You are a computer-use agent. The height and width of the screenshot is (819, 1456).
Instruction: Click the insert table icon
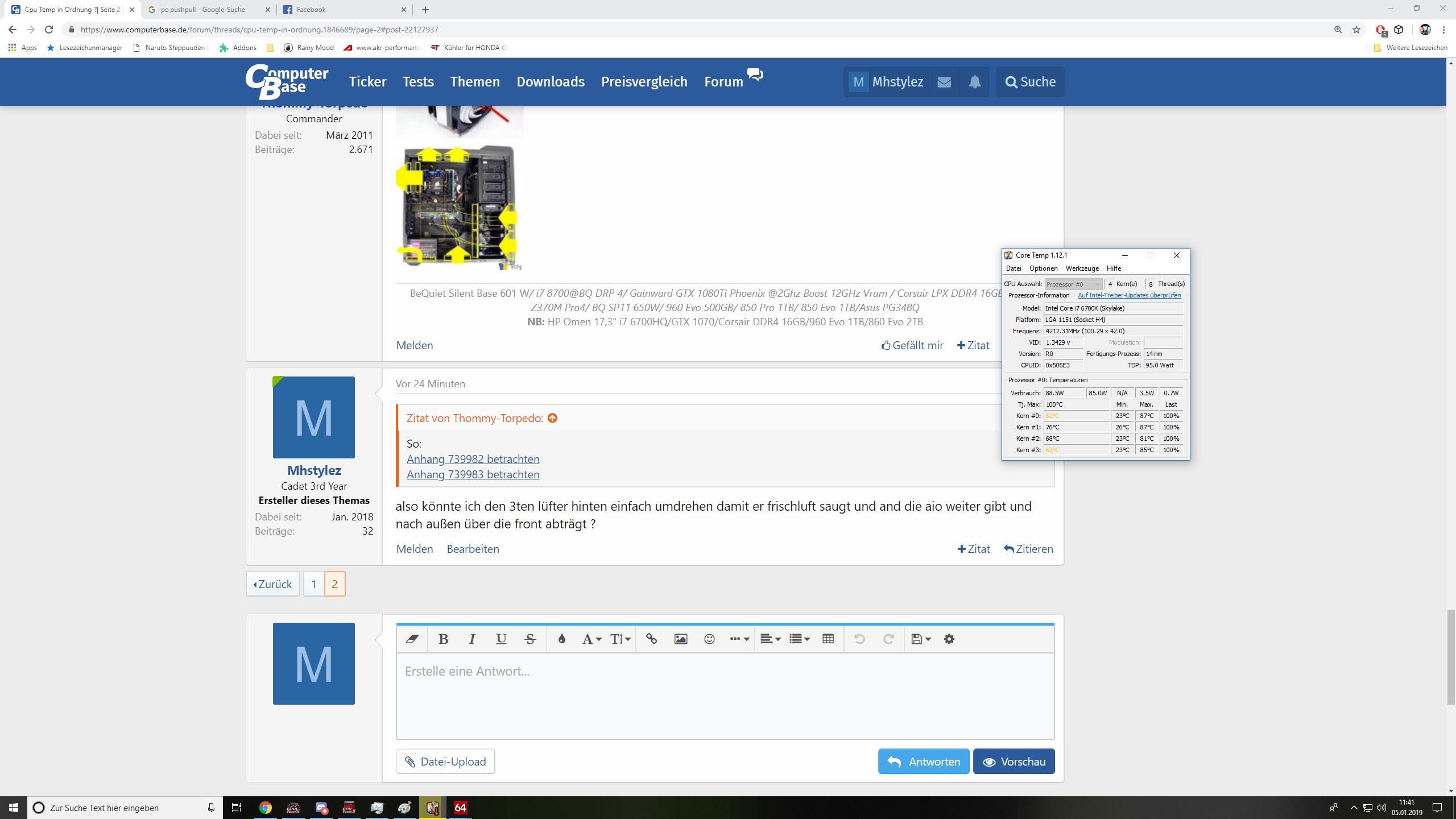[x=828, y=639]
